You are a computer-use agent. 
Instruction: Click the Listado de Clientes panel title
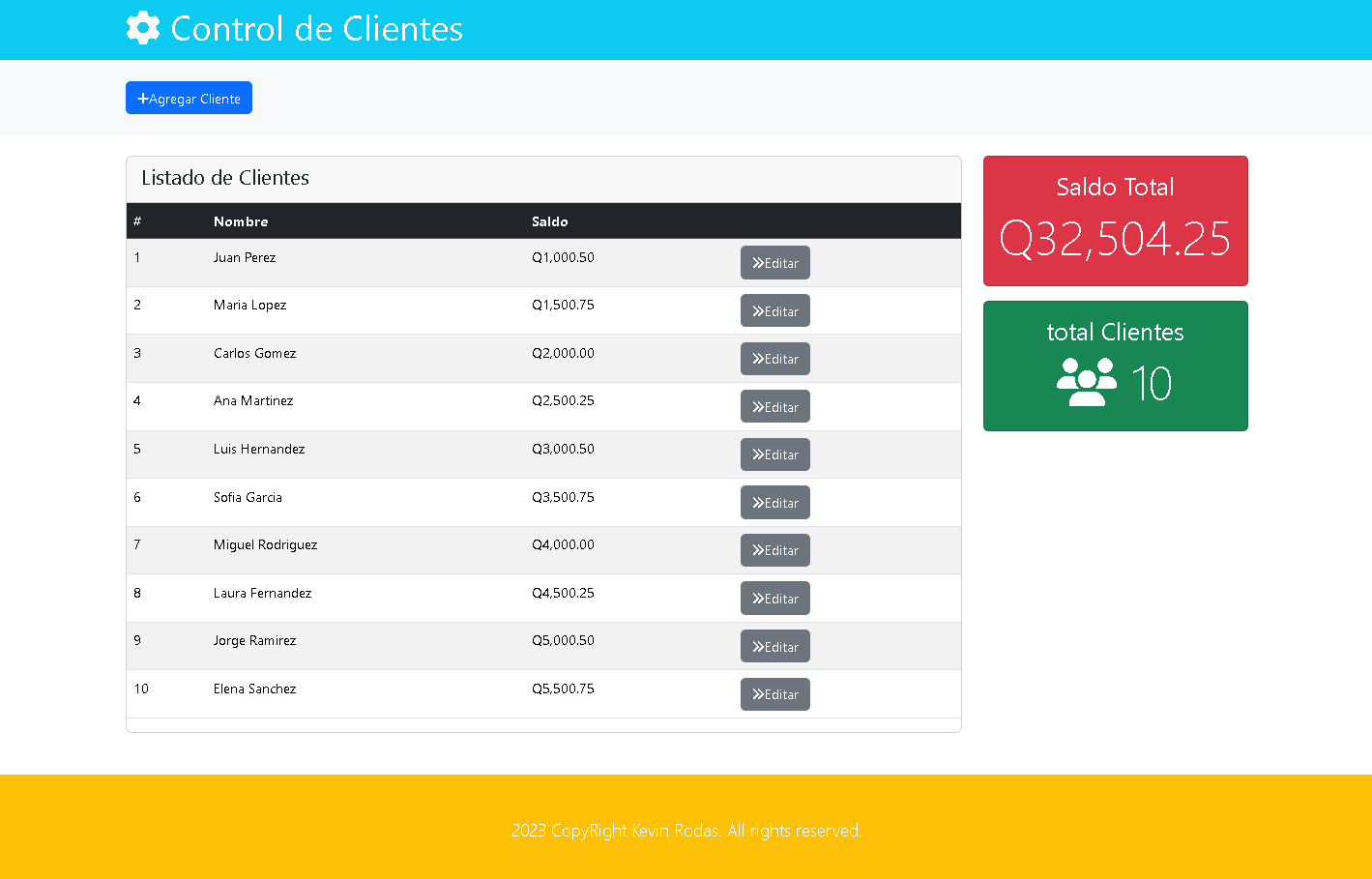tap(224, 178)
